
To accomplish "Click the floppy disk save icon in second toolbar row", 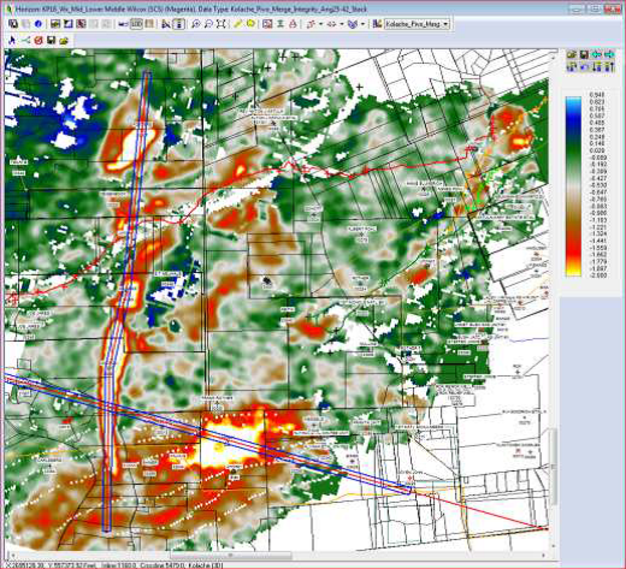I will point(51,40).
